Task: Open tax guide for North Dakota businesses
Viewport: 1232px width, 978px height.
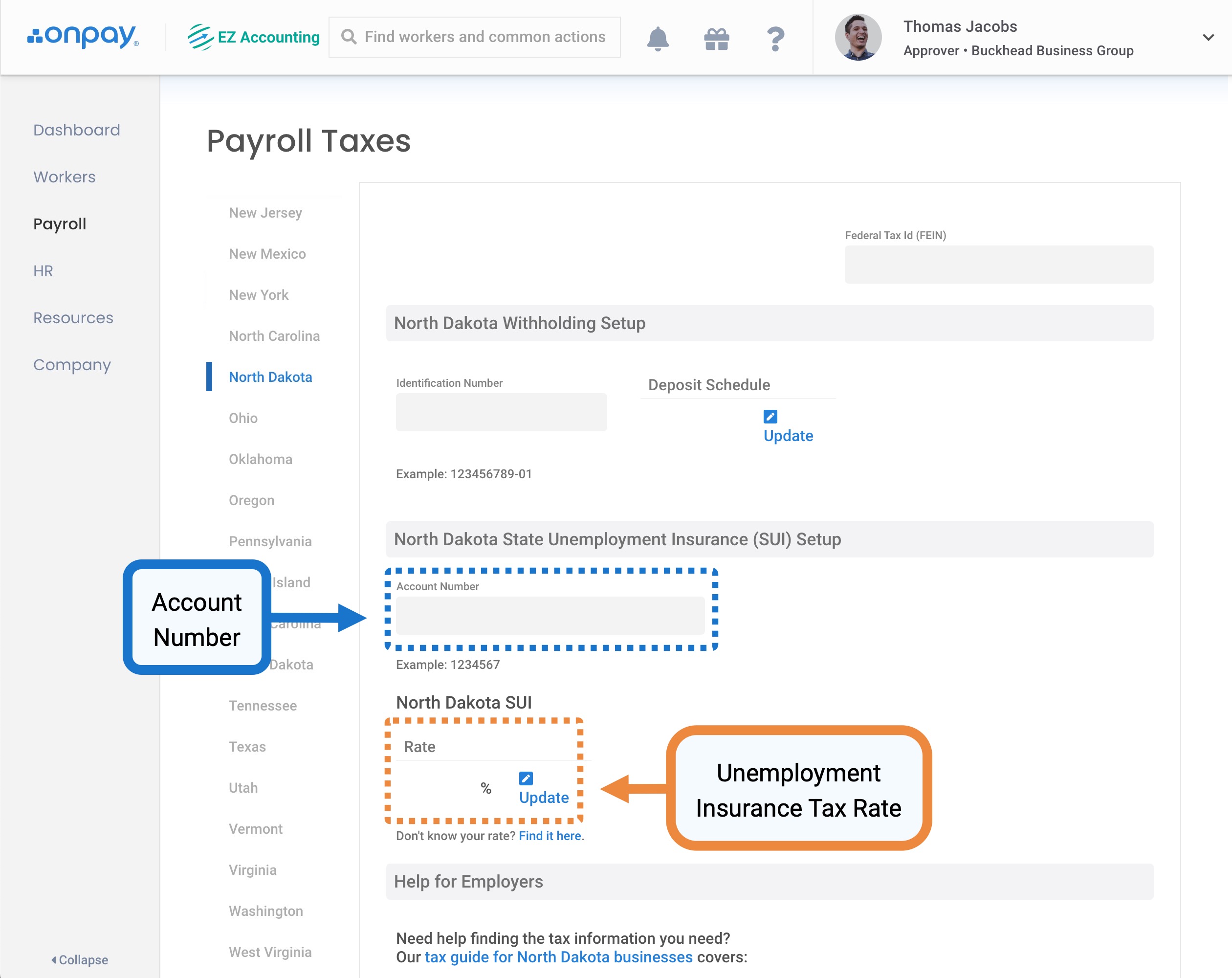Action: 558,957
